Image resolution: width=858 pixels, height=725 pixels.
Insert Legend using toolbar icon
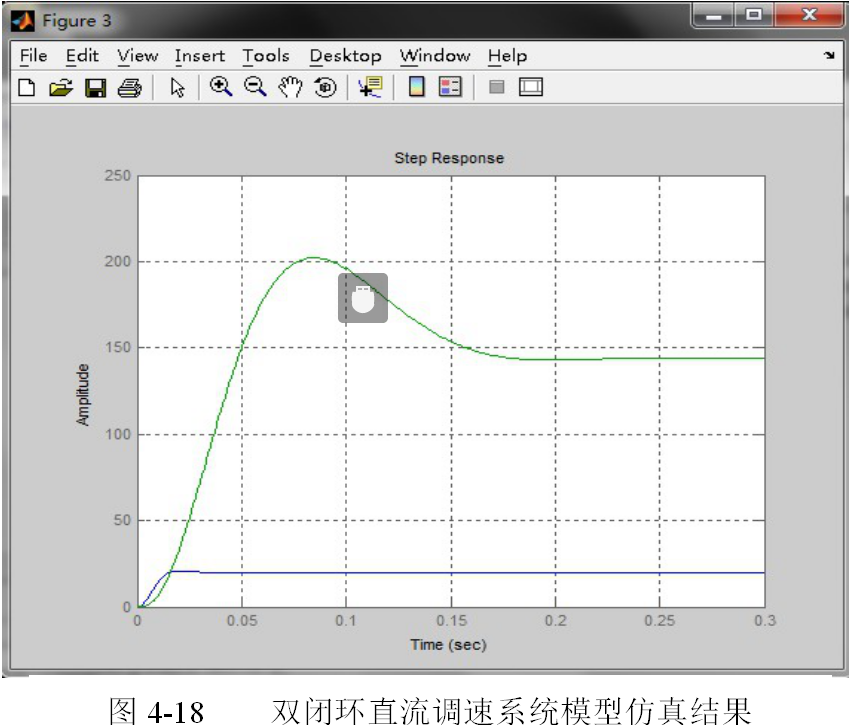450,87
